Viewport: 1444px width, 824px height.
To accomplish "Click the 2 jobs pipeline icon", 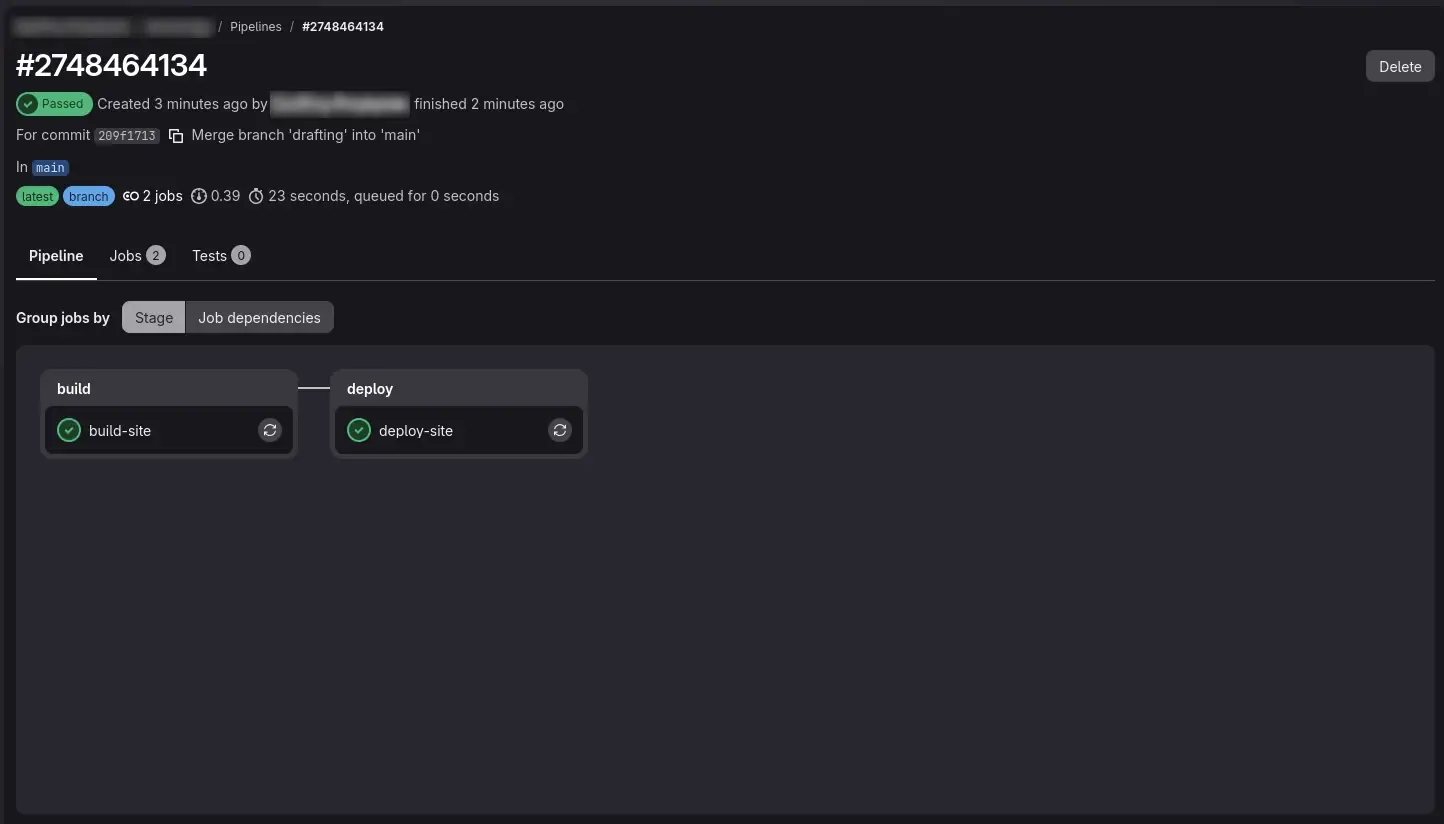I will point(131,196).
